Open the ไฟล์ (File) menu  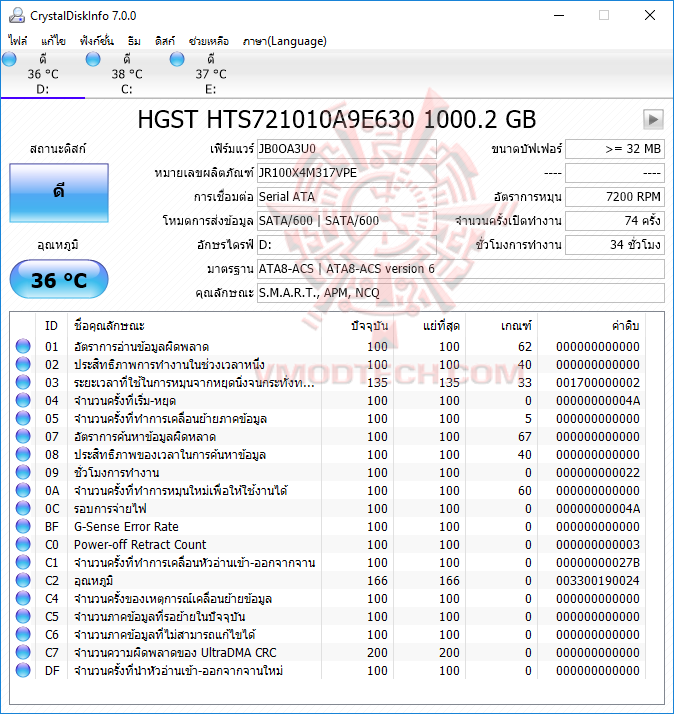(x=18, y=41)
